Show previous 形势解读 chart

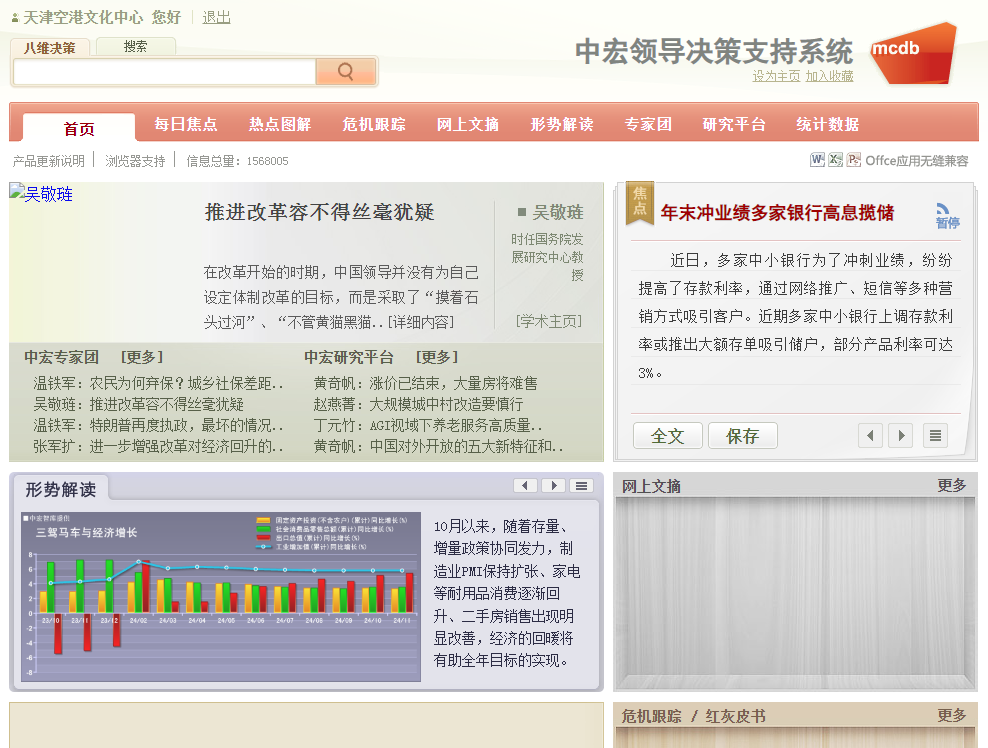[x=525, y=486]
